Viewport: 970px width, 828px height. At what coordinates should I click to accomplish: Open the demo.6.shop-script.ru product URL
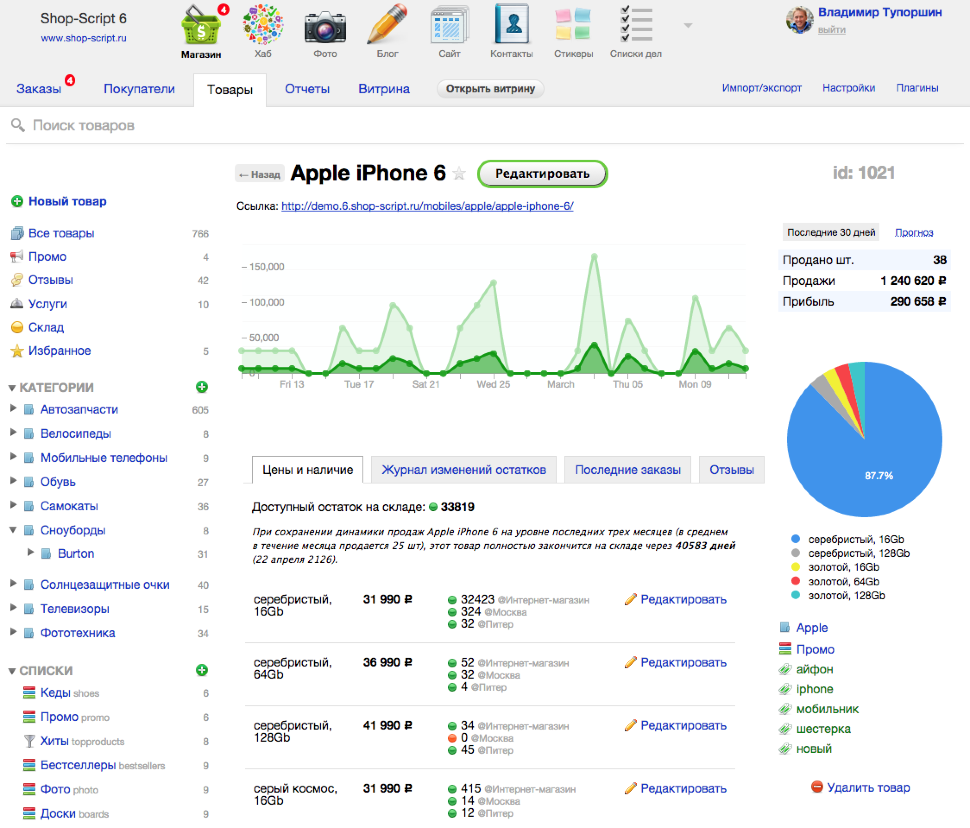(x=427, y=206)
